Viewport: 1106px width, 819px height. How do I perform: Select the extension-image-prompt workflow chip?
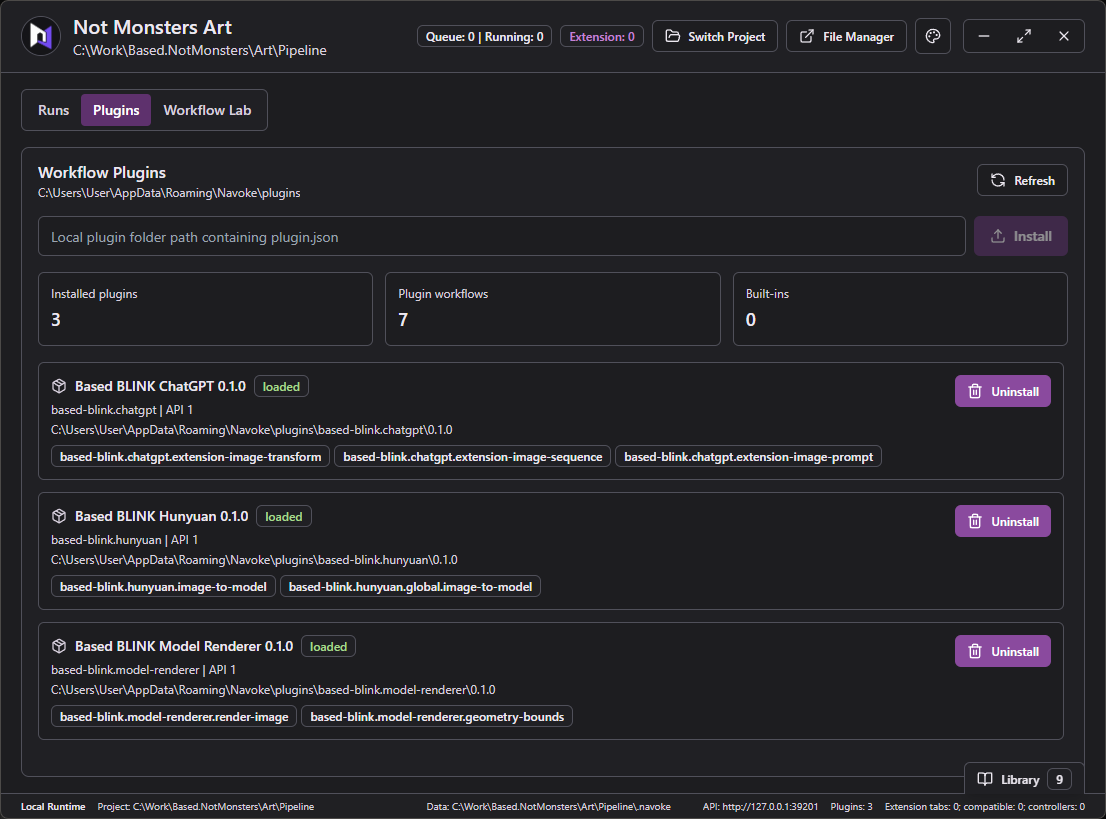click(x=748, y=456)
